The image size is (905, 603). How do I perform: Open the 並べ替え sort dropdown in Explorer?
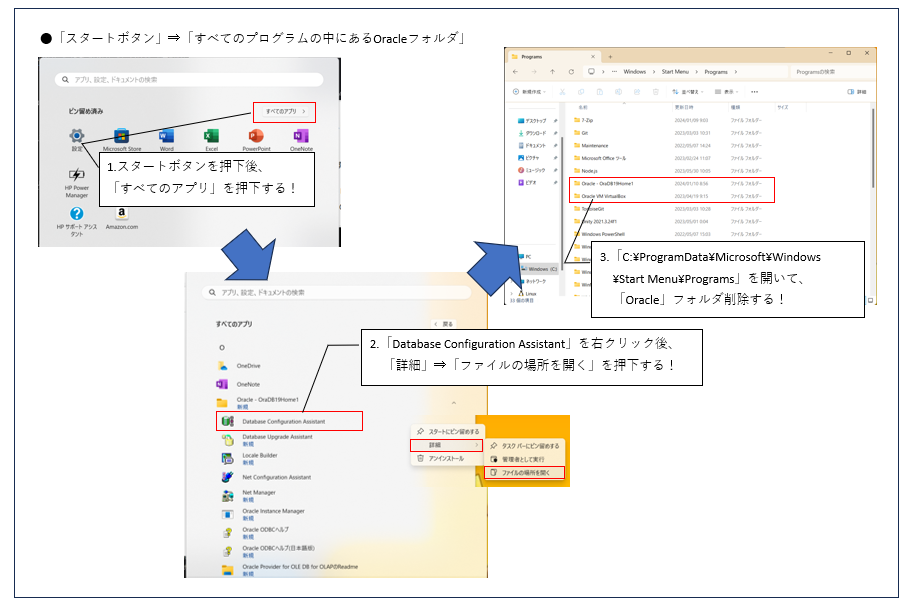click(x=688, y=90)
